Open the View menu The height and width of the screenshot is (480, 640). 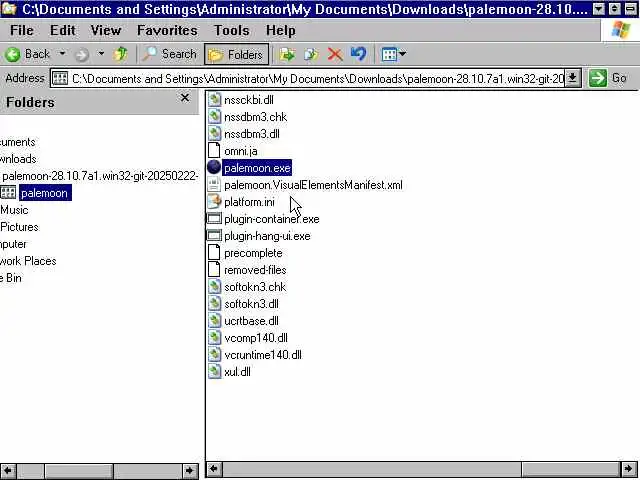point(106,30)
